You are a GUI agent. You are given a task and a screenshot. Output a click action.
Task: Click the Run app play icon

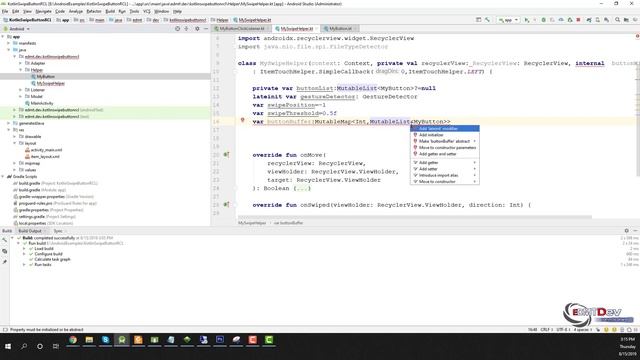click(527, 20)
